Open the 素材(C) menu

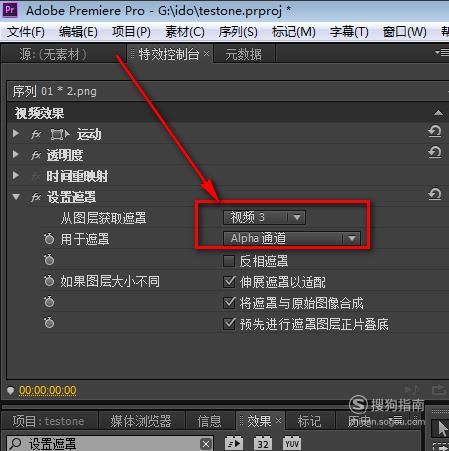pyautogui.click(x=185, y=32)
